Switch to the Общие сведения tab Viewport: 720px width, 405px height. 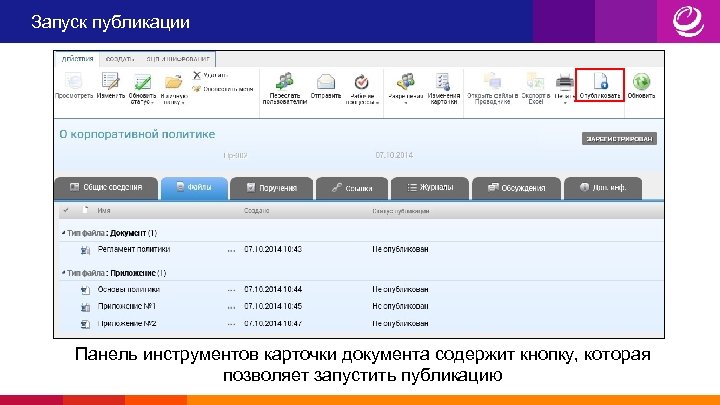coord(106,187)
